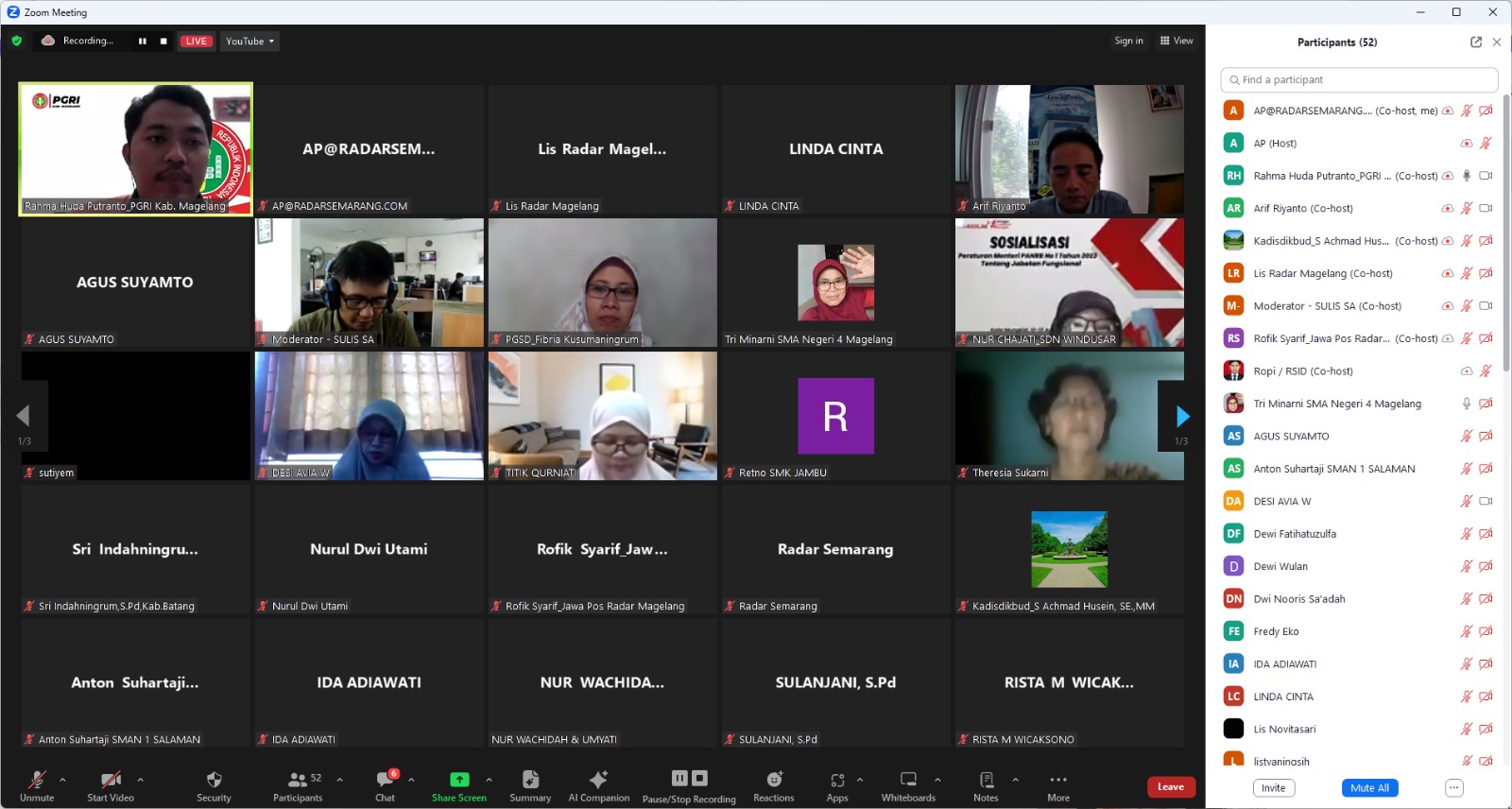Viewport: 1512px width, 809px height.
Task: Select the Retno SMK JAMBU tile
Action: (835, 416)
